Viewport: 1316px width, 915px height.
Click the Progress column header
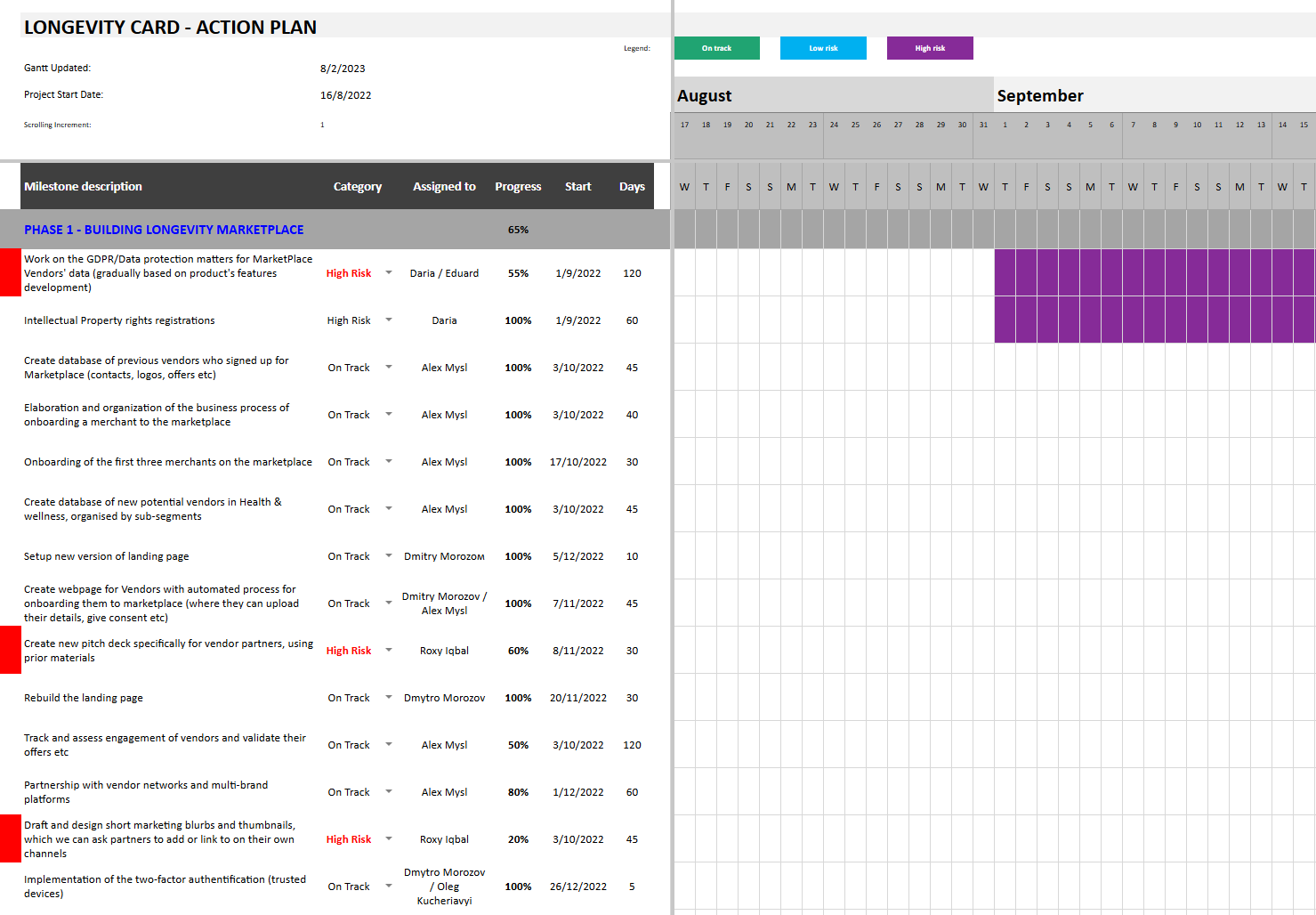point(518,186)
